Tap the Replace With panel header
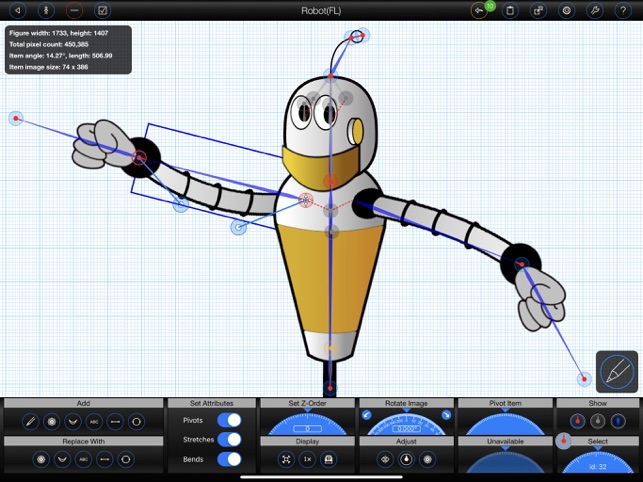This screenshot has height=482, width=643. tap(83, 441)
